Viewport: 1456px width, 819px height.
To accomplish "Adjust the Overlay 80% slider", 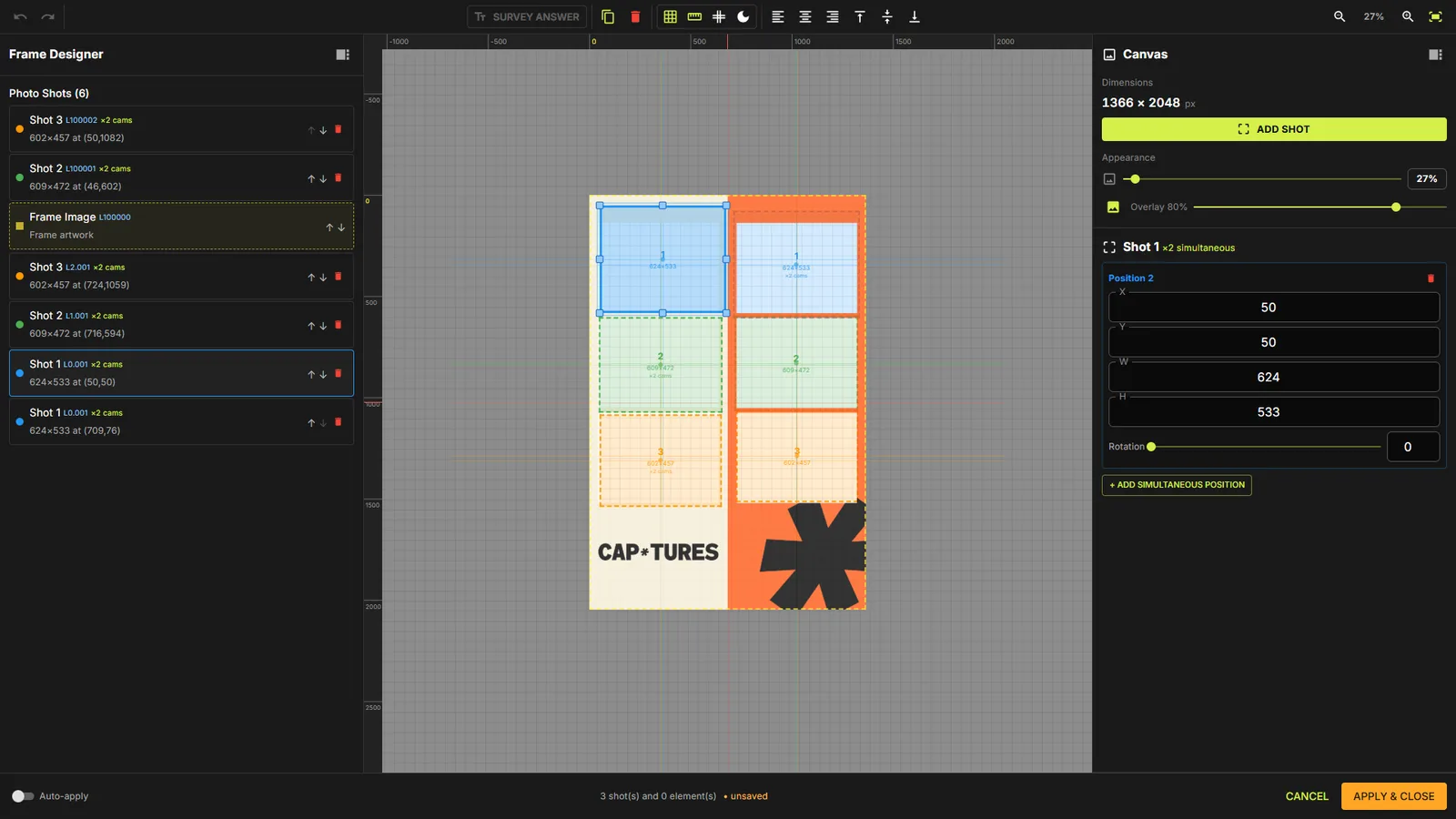I will pos(1319,207).
